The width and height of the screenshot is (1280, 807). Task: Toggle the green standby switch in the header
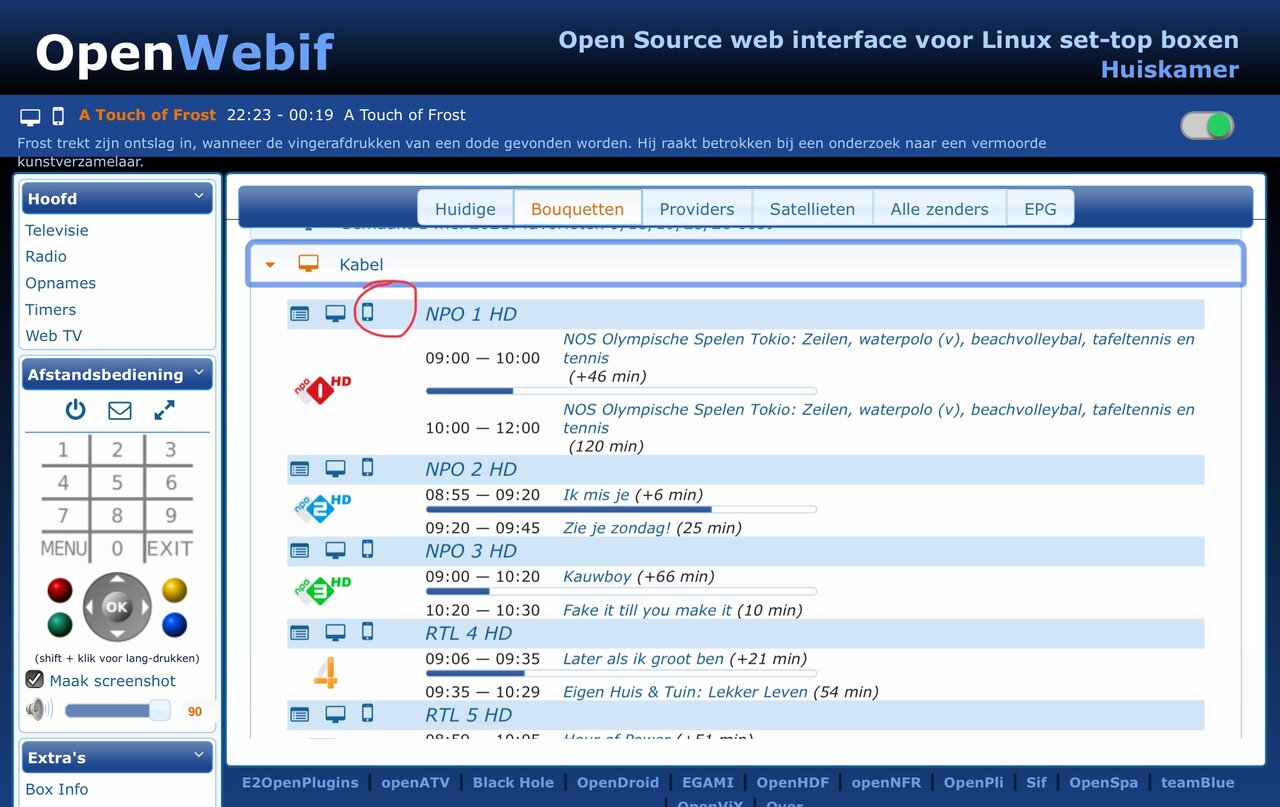coord(1207,126)
